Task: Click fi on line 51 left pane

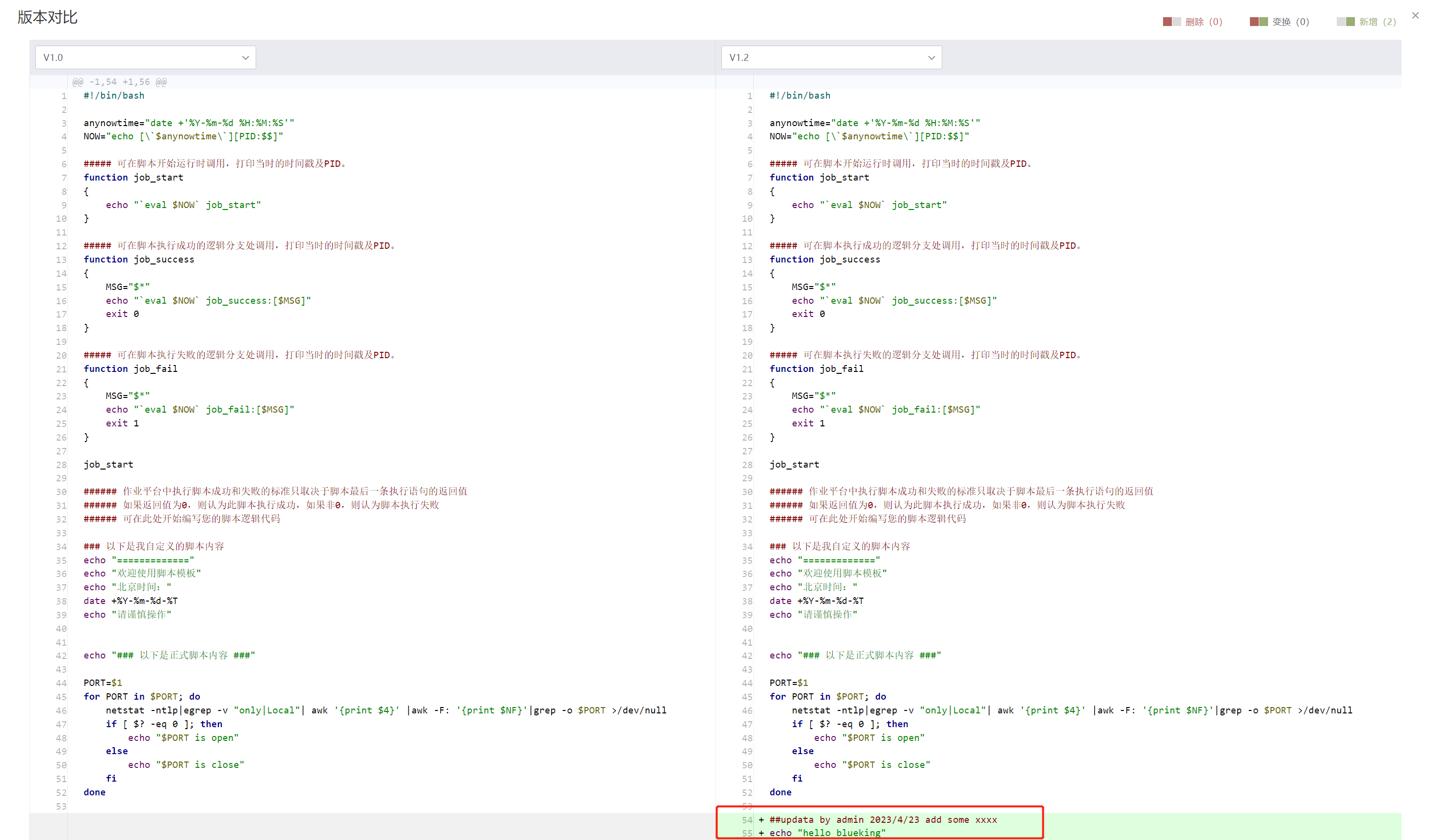Action: point(111,778)
